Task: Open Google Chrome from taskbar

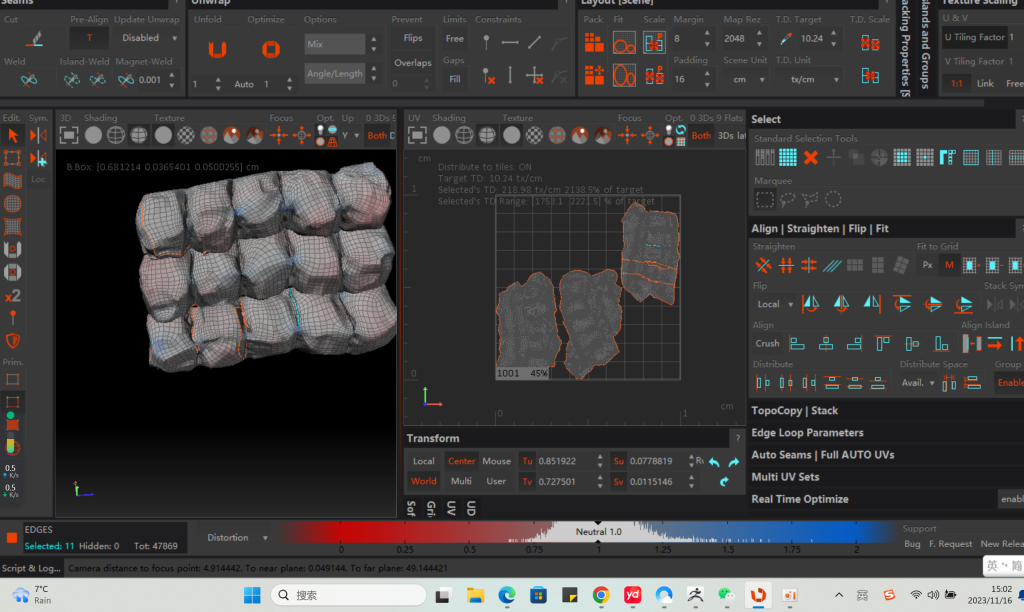Action: tap(601, 595)
